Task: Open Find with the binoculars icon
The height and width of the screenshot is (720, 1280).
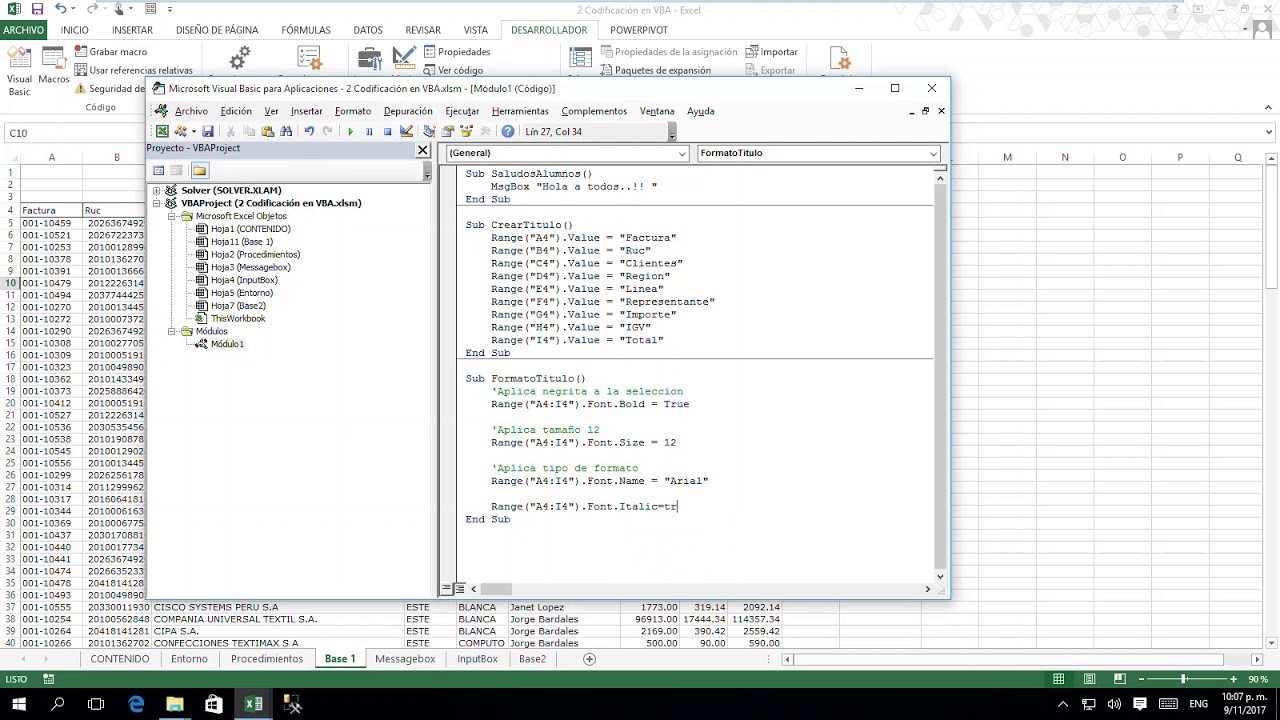Action: point(286,131)
